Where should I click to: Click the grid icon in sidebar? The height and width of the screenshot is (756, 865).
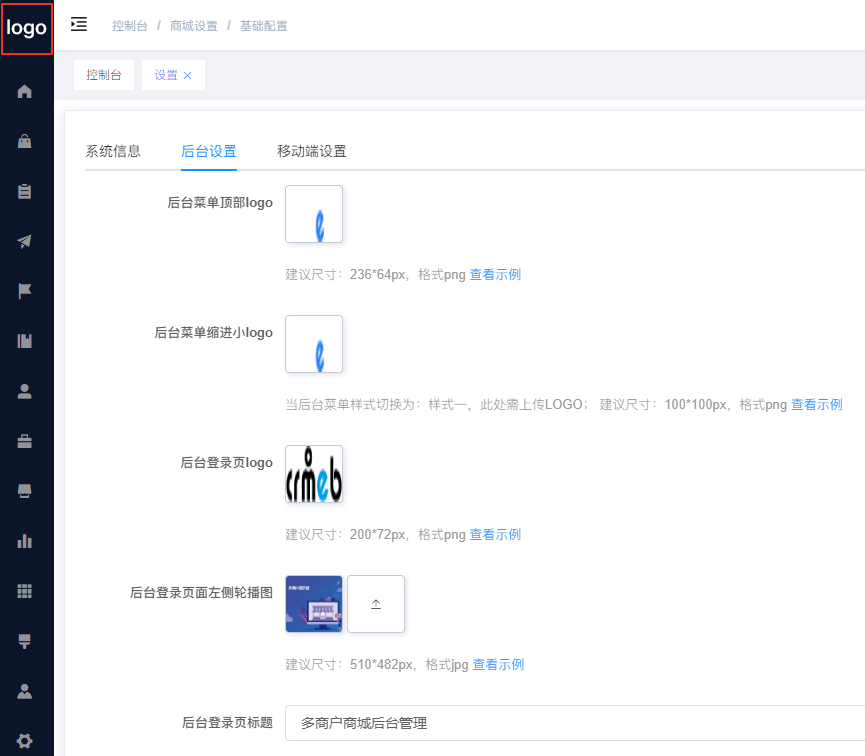pyautogui.click(x=25, y=591)
